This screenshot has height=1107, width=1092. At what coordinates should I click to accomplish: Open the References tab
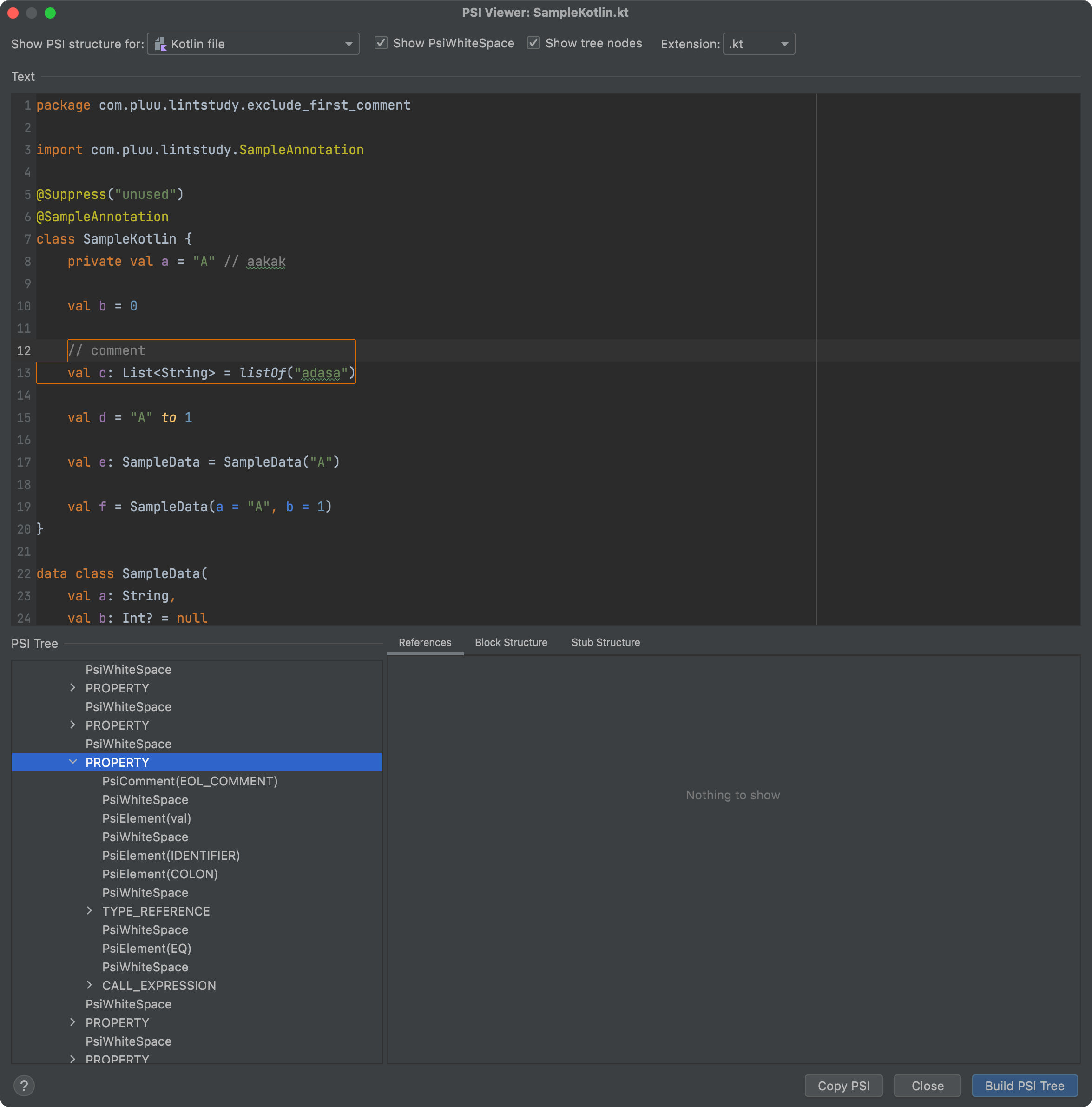click(x=425, y=642)
